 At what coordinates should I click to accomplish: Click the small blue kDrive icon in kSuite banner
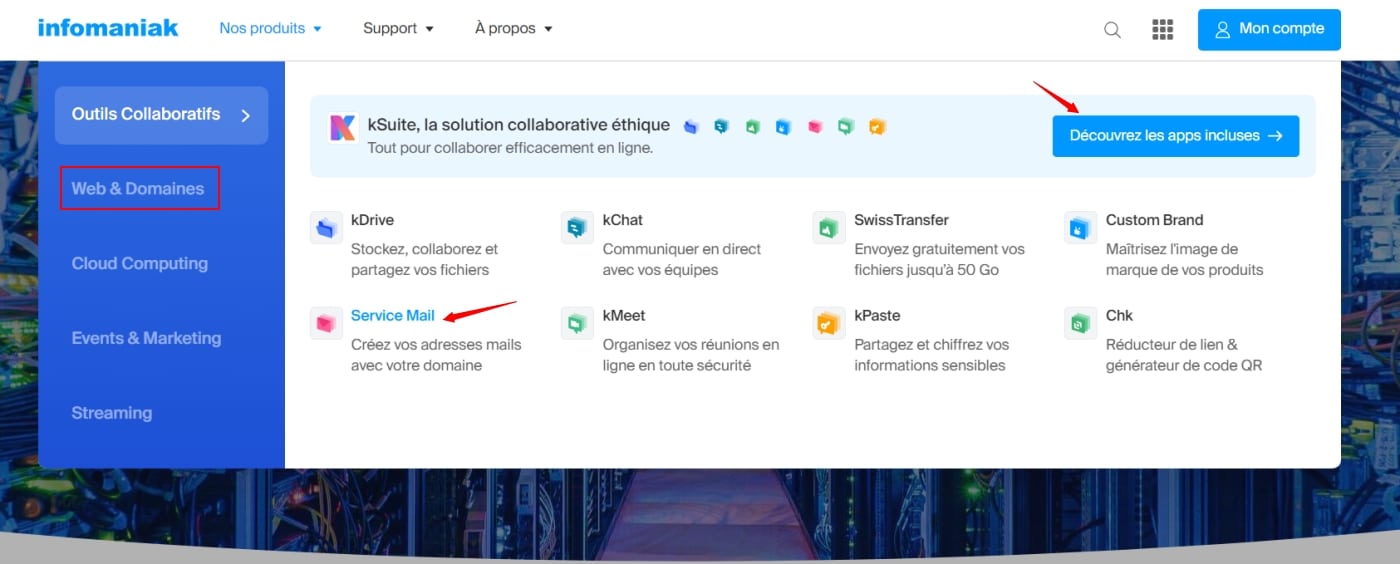[x=690, y=127]
